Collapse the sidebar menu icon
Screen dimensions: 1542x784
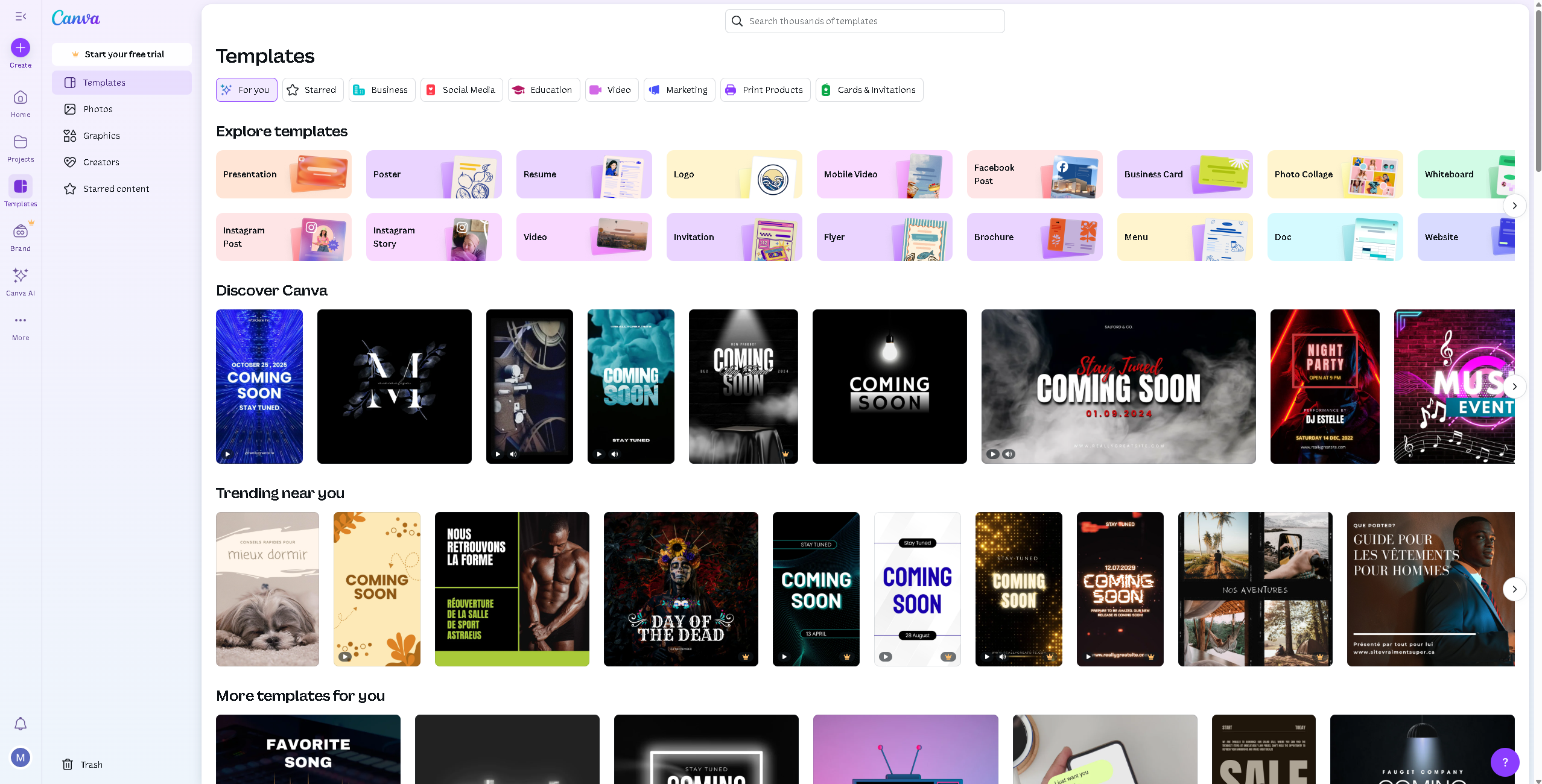pyautogui.click(x=21, y=16)
